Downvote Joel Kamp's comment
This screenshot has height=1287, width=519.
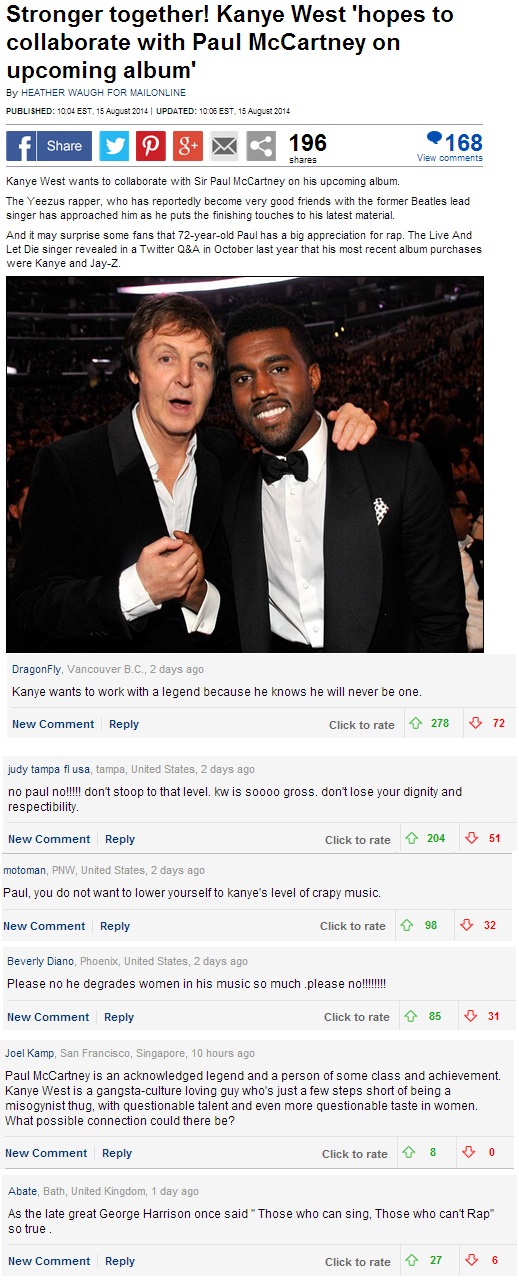tap(469, 1152)
